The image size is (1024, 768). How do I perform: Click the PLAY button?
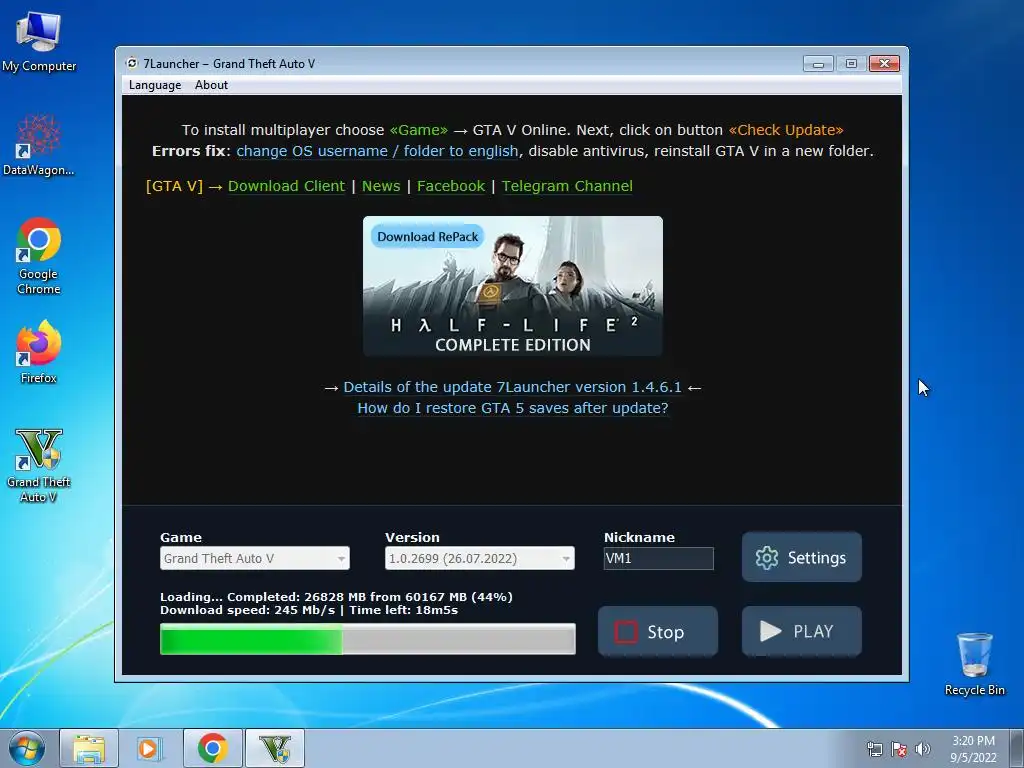point(801,632)
